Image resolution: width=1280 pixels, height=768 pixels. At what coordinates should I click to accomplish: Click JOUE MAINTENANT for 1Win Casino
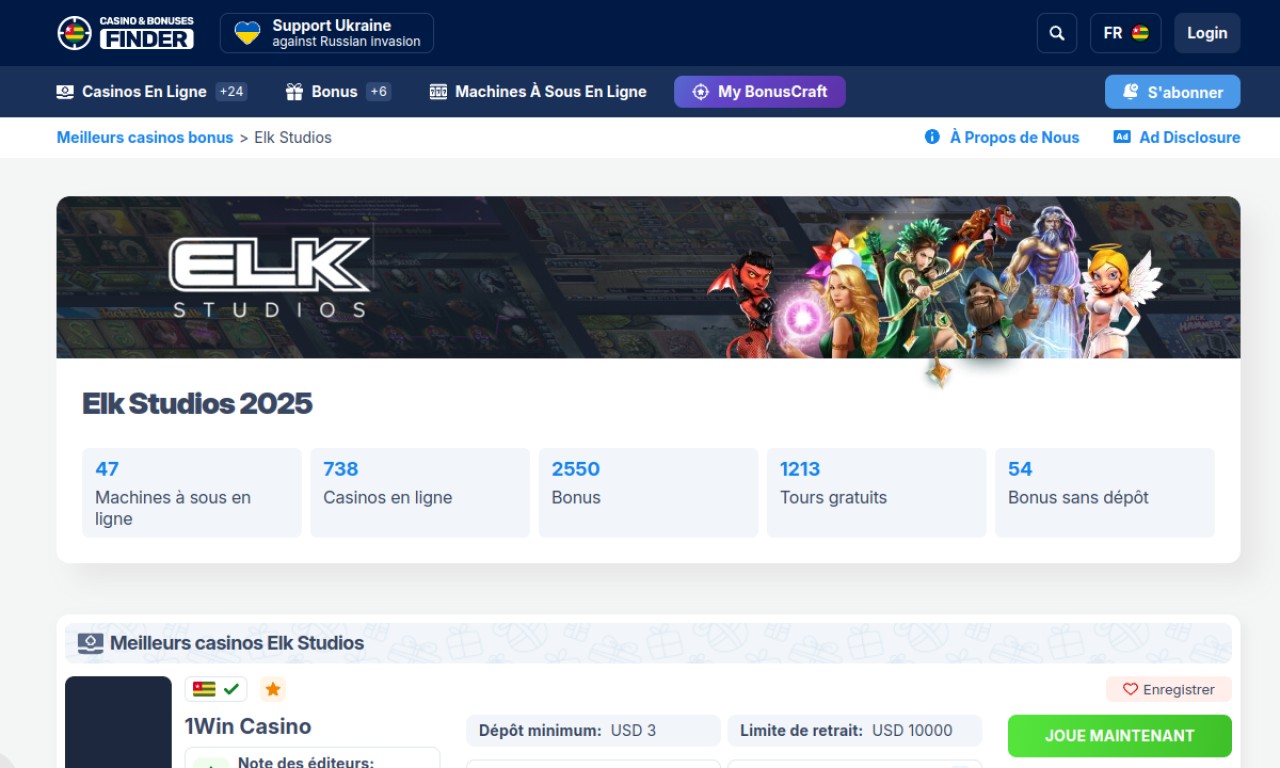click(x=1120, y=735)
